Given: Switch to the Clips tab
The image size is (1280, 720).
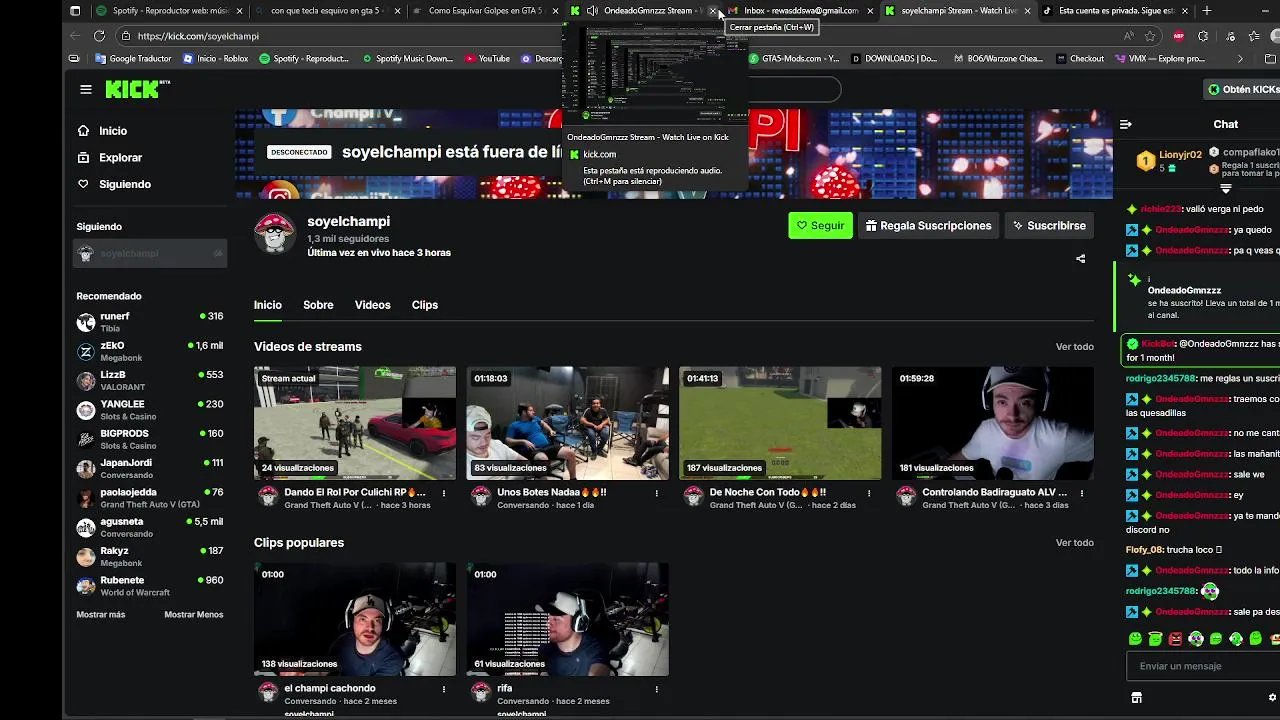Looking at the screenshot, I should pos(424,305).
